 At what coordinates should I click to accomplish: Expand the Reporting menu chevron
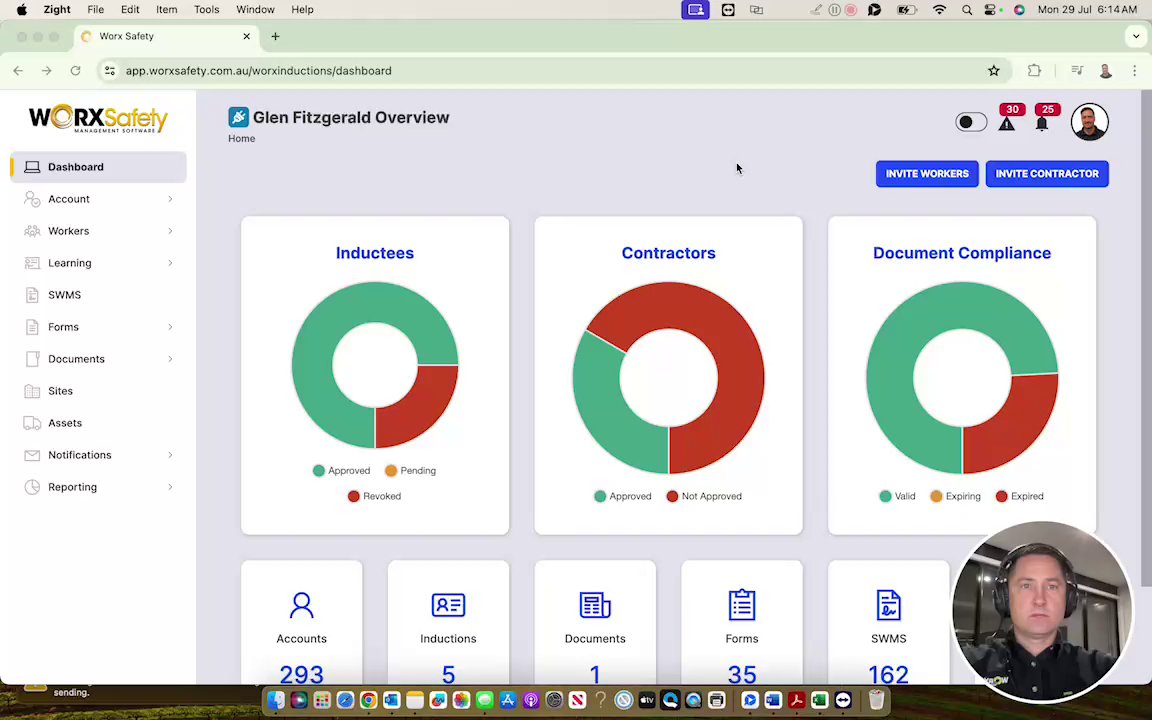[x=170, y=487]
